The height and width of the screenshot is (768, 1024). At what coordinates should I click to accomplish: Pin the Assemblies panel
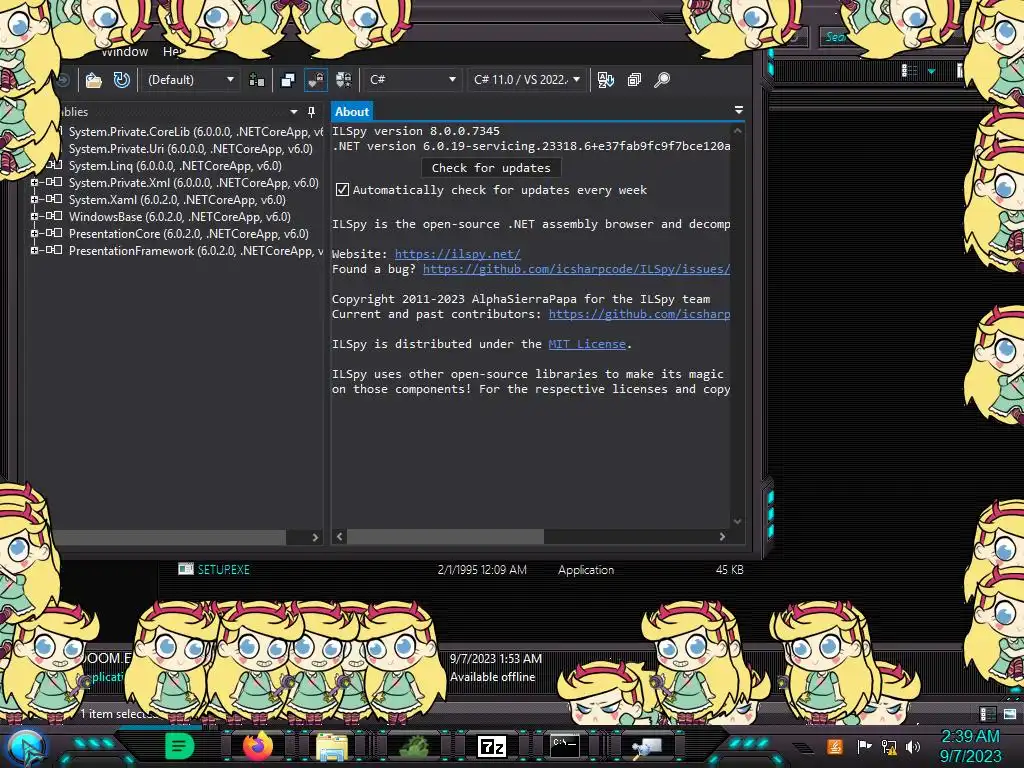coord(312,112)
